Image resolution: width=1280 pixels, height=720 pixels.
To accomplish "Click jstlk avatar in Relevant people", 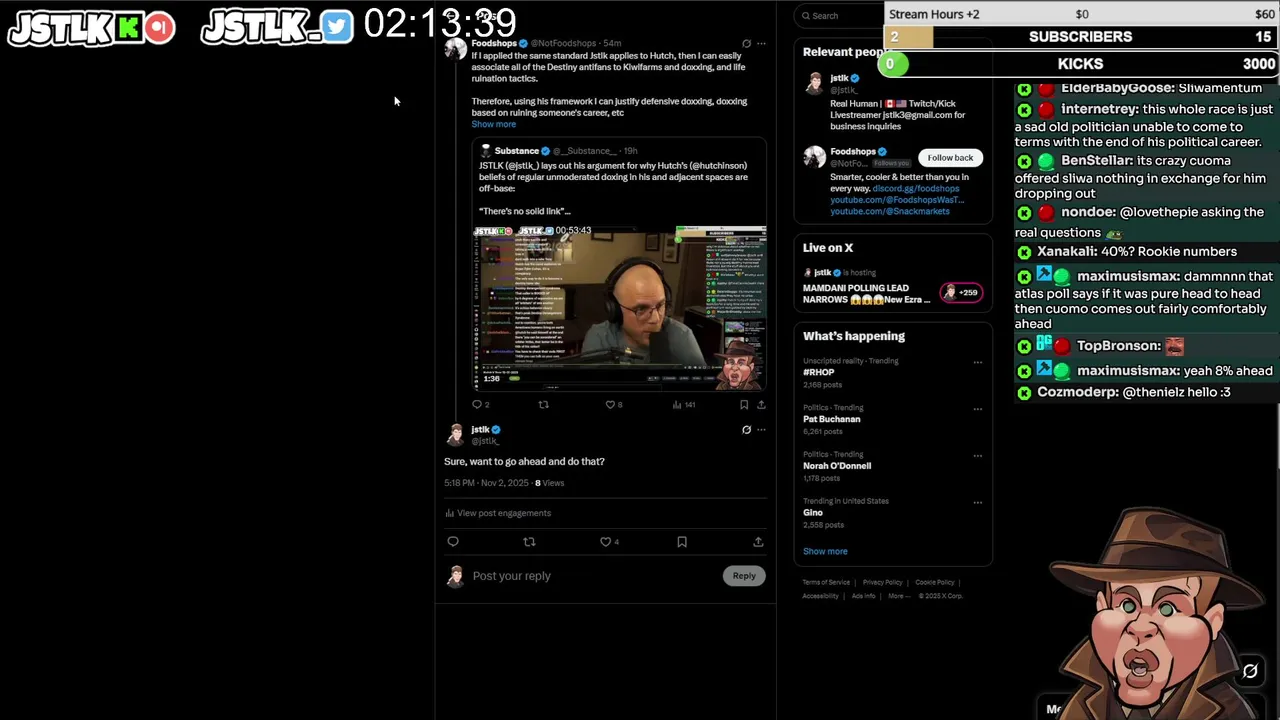I will pyautogui.click(x=814, y=83).
